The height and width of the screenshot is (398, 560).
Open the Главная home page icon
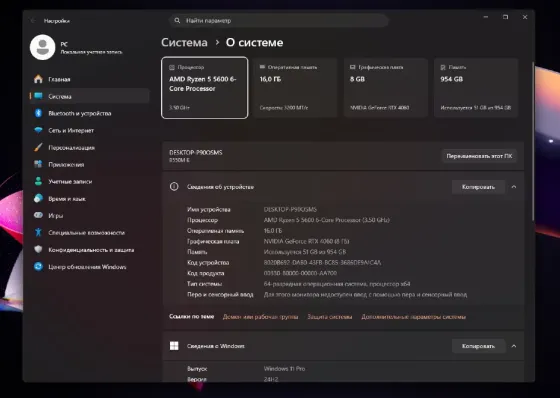pos(38,79)
